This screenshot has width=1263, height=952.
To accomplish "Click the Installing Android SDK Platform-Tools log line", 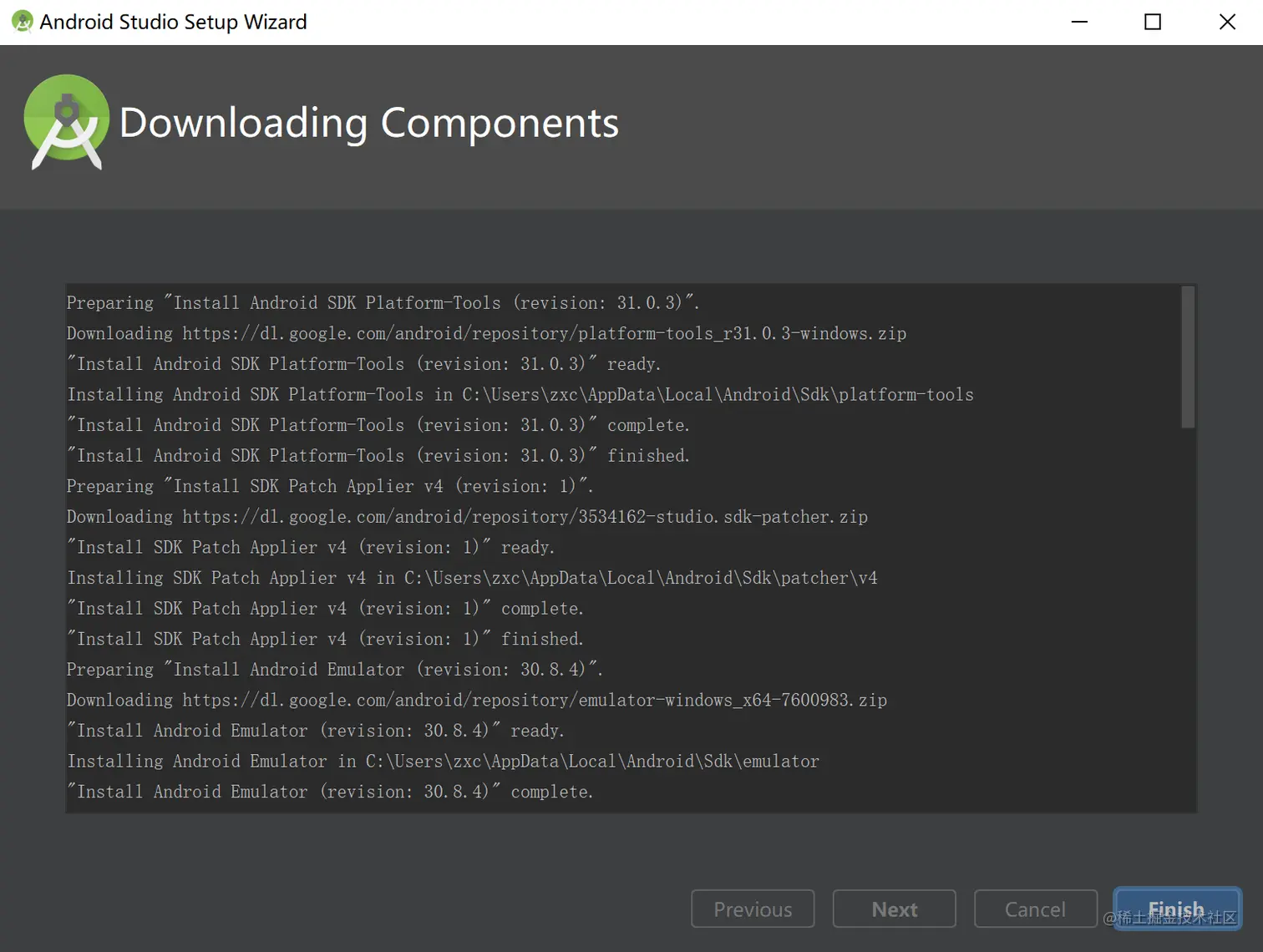I will [x=520, y=394].
